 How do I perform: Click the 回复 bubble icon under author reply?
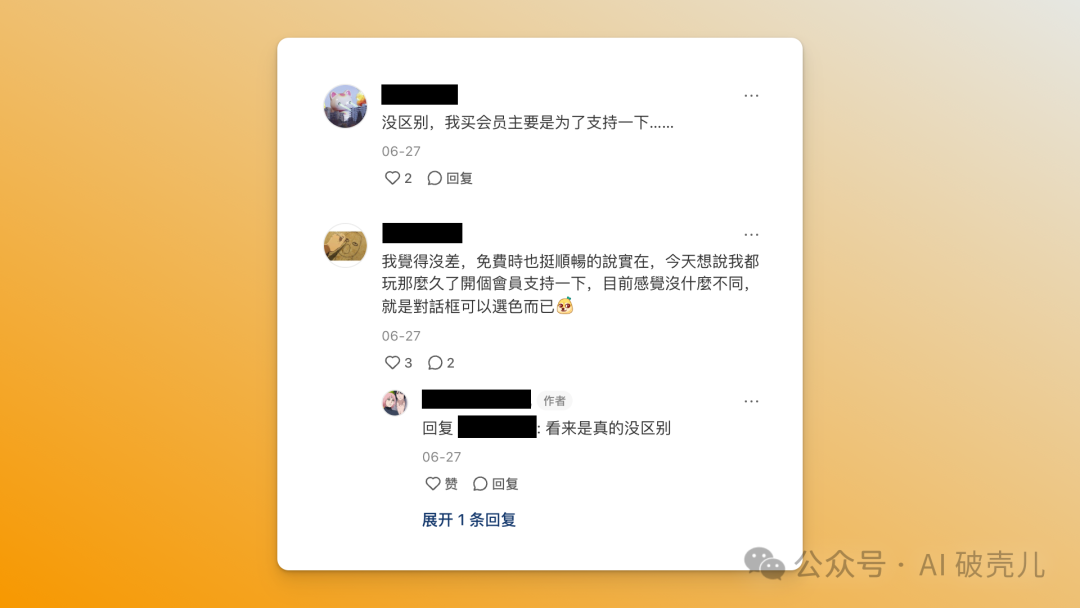click(480, 484)
